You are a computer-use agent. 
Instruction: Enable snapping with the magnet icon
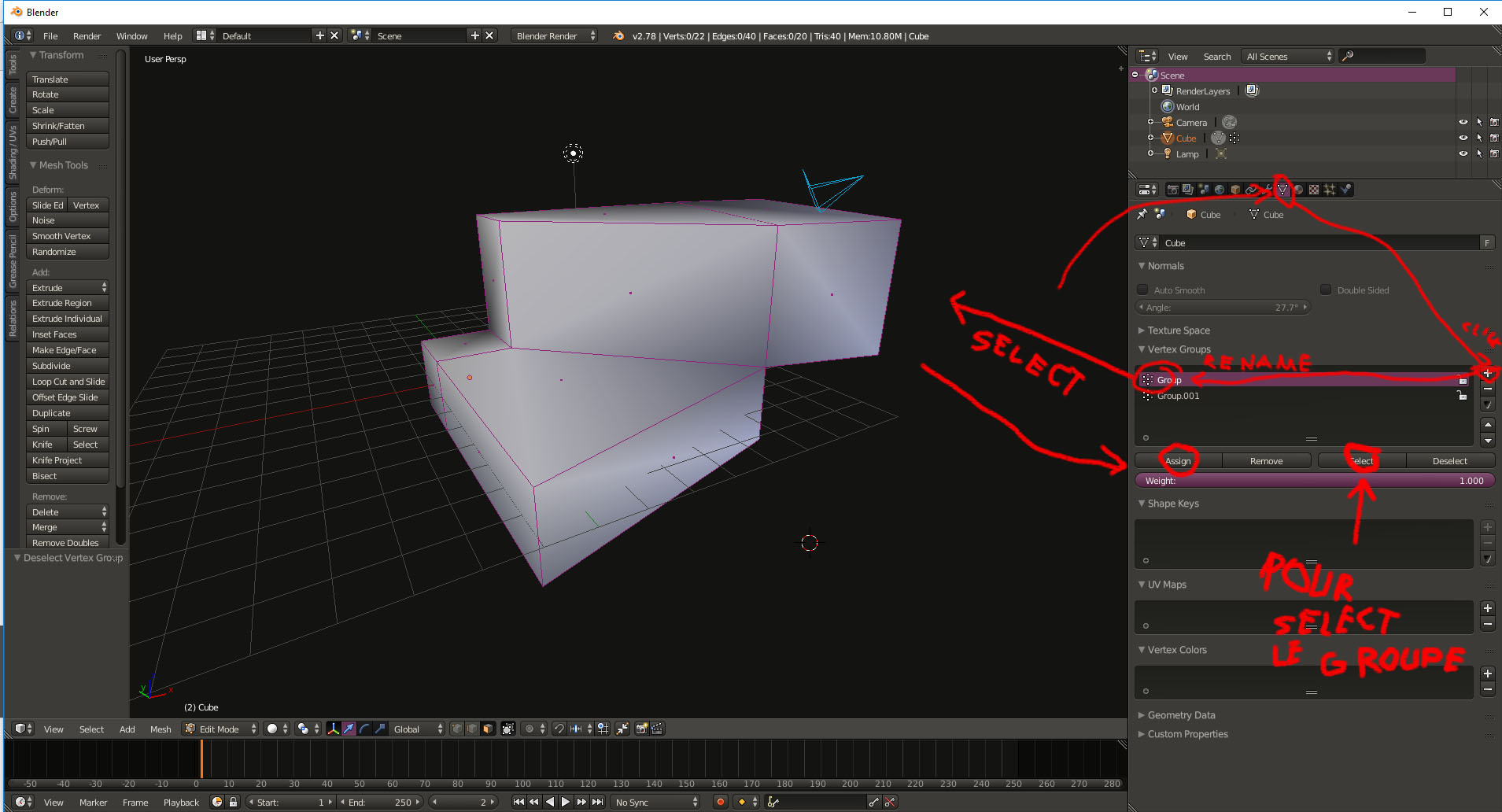559,729
